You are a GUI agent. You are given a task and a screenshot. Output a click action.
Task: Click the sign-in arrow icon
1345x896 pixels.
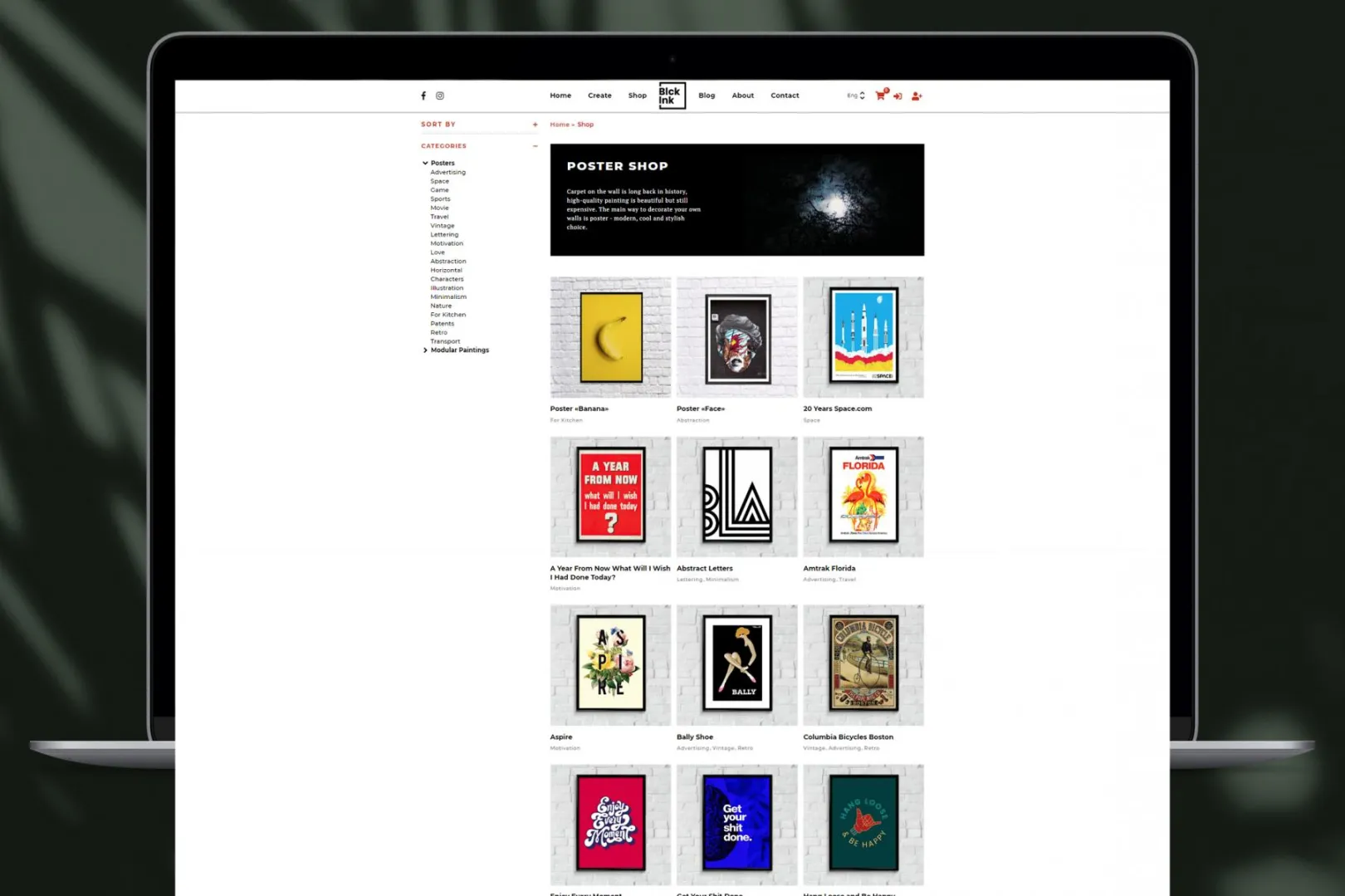[897, 96]
